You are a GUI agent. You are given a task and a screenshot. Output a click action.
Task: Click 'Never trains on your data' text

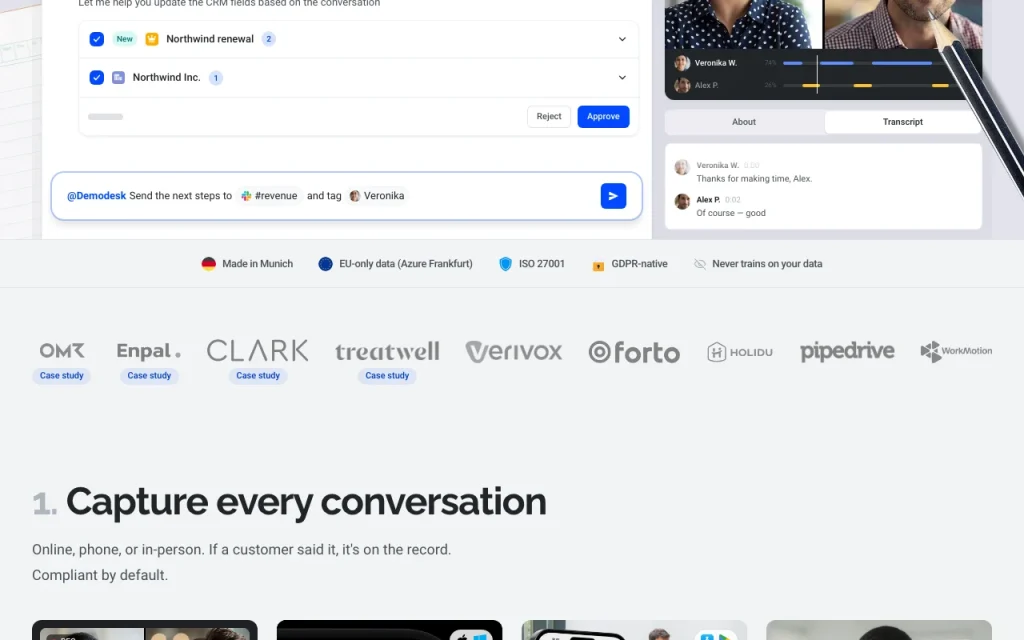(767, 264)
